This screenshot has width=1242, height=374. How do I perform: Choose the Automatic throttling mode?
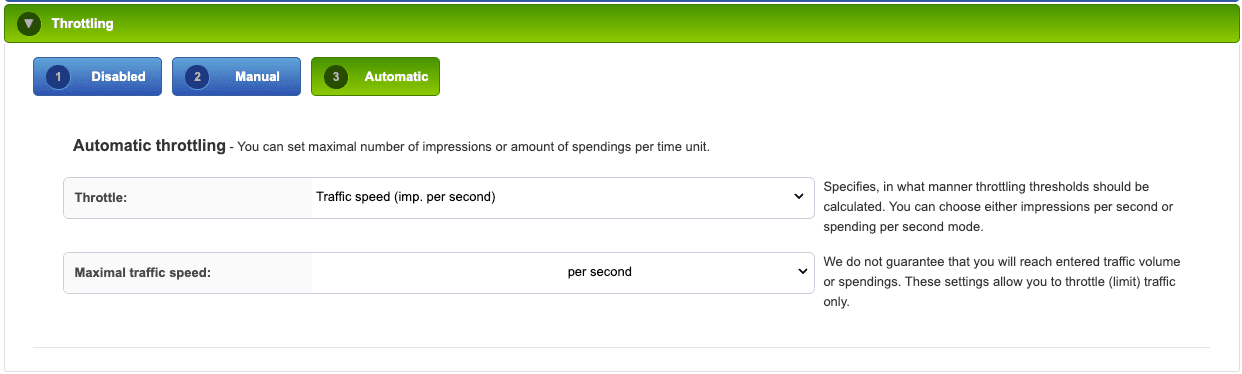coord(375,77)
